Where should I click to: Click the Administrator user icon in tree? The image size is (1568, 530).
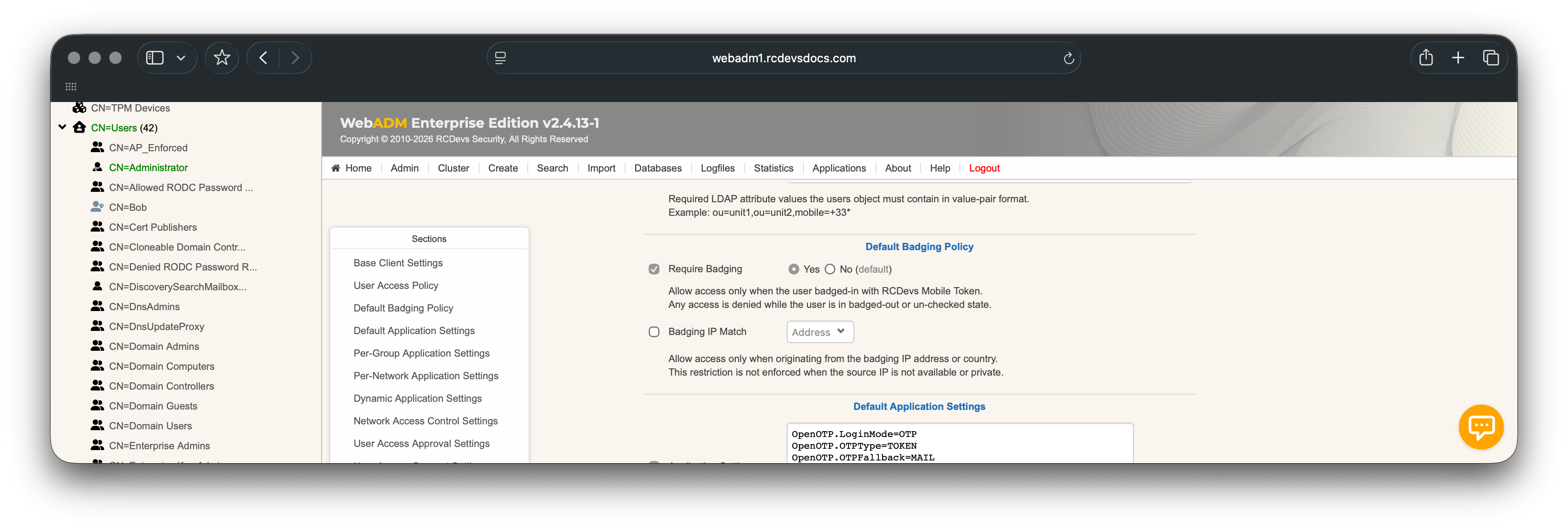(x=97, y=167)
